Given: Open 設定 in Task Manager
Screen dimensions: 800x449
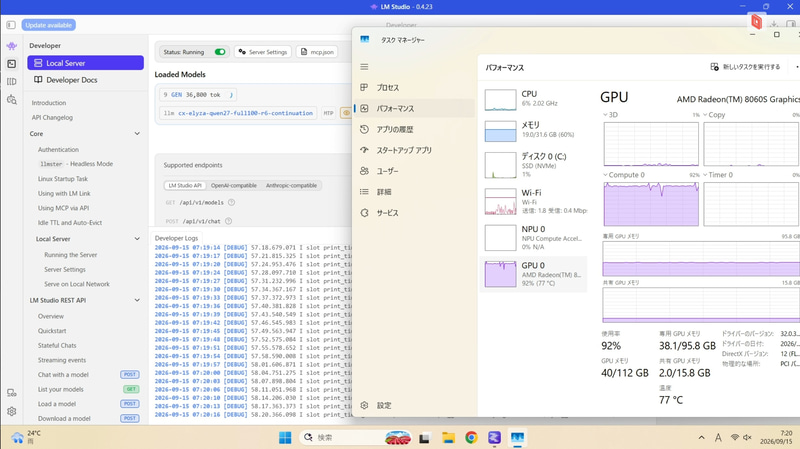Looking at the screenshot, I should pos(414,405).
